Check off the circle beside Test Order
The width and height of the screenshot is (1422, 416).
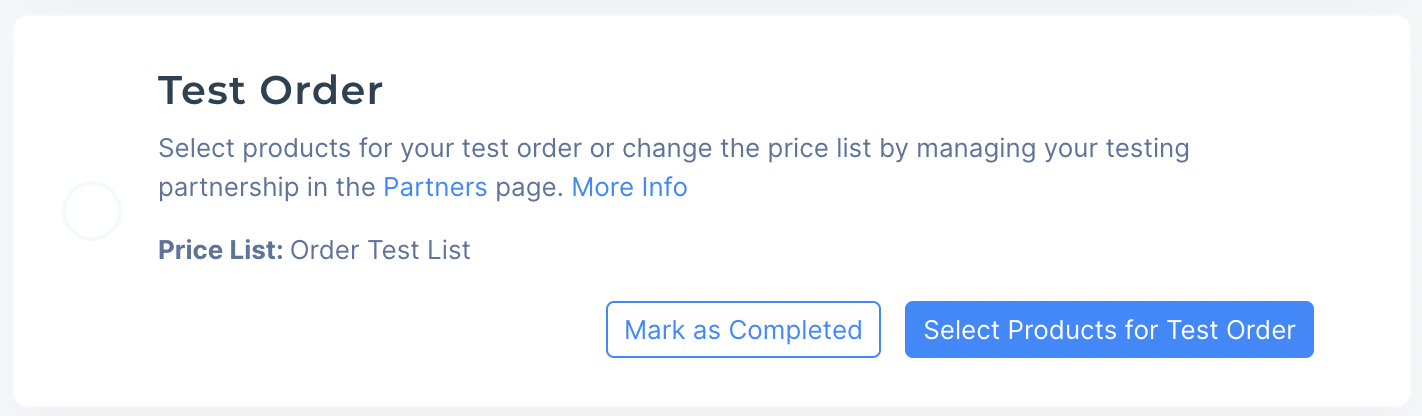[92, 212]
